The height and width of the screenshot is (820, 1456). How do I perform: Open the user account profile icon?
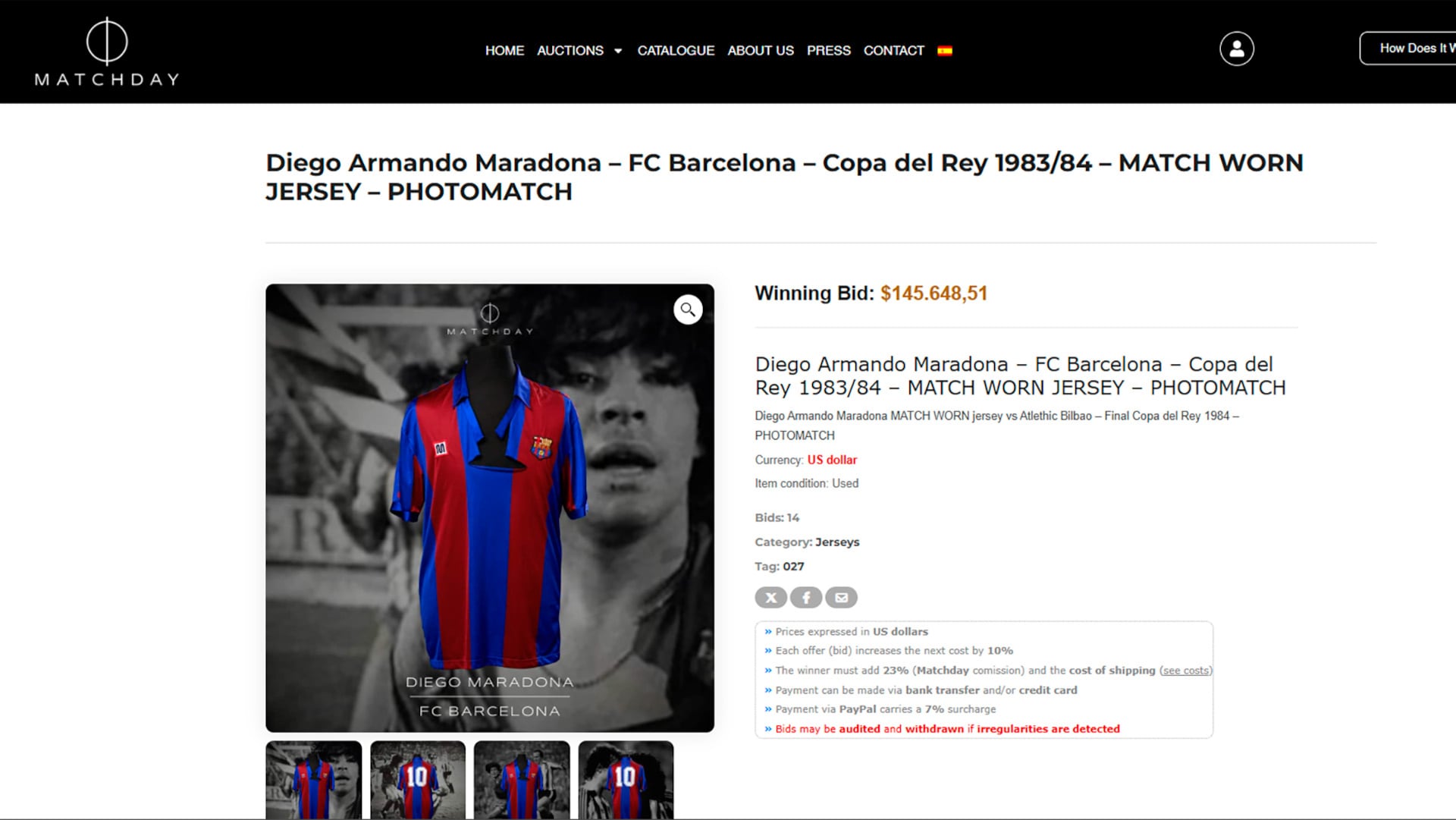1236,49
